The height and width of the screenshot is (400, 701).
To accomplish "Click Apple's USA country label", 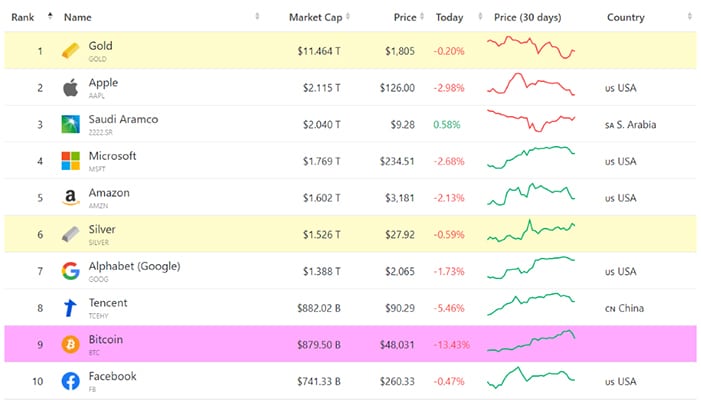I will tap(621, 88).
